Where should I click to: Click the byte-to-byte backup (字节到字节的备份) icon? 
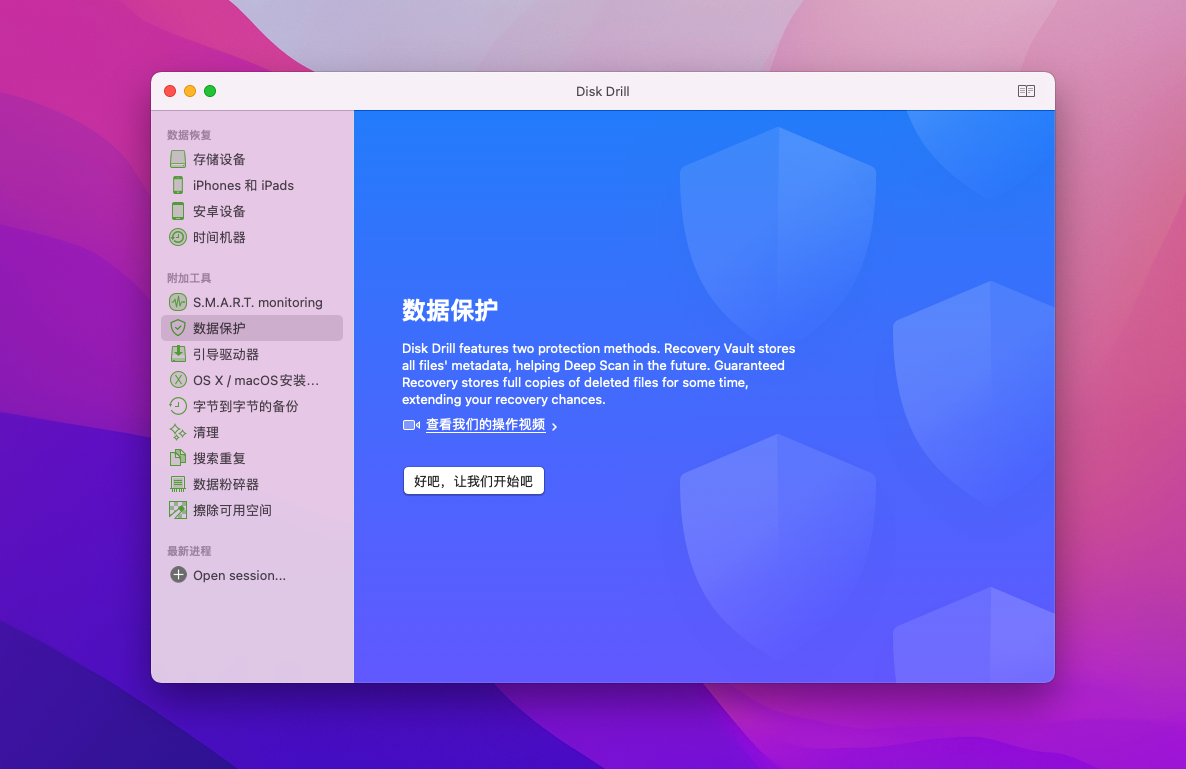tap(178, 406)
